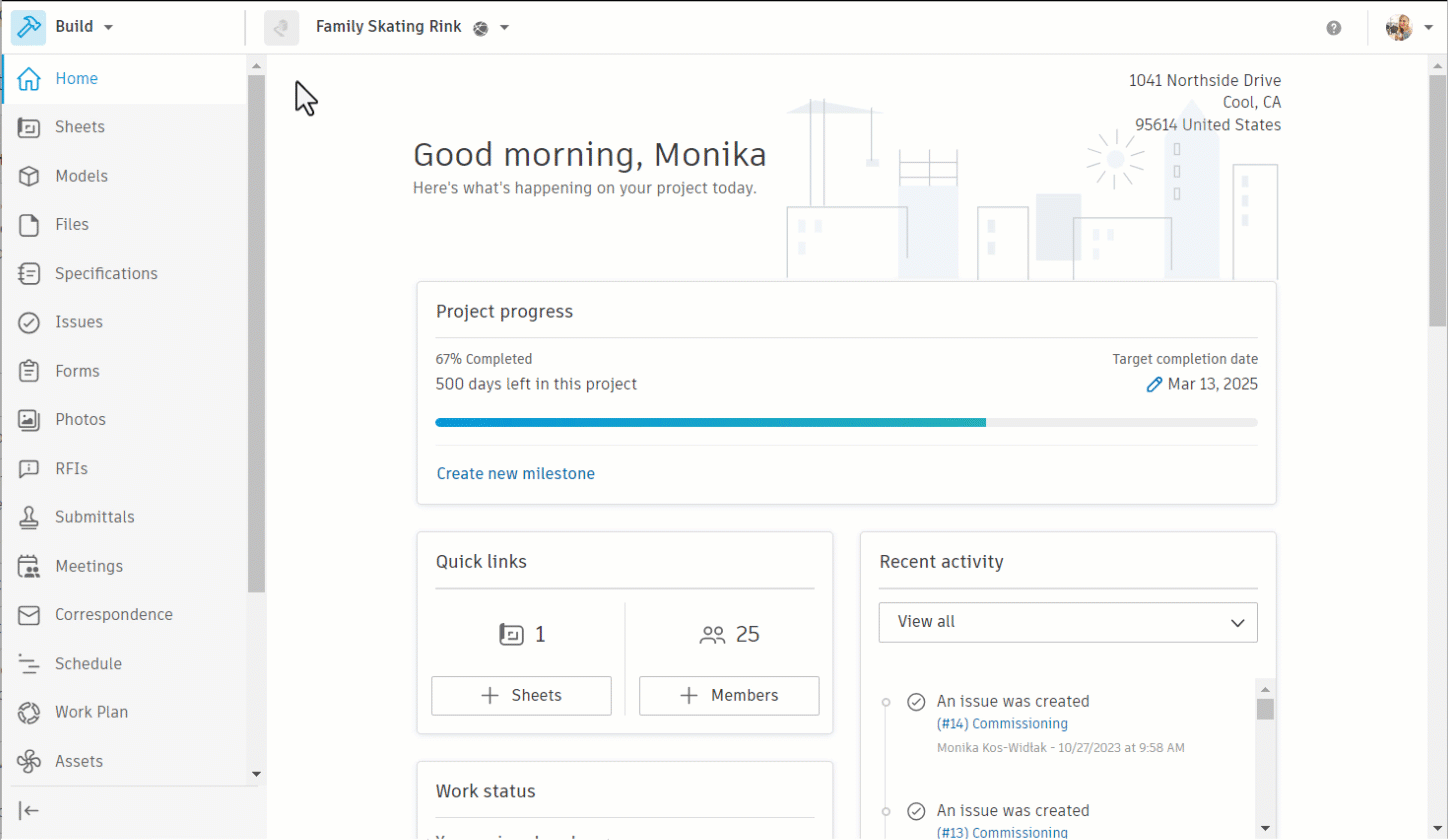Click the project progress bar
The width and height of the screenshot is (1448, 840).
[x=846, y=423]
